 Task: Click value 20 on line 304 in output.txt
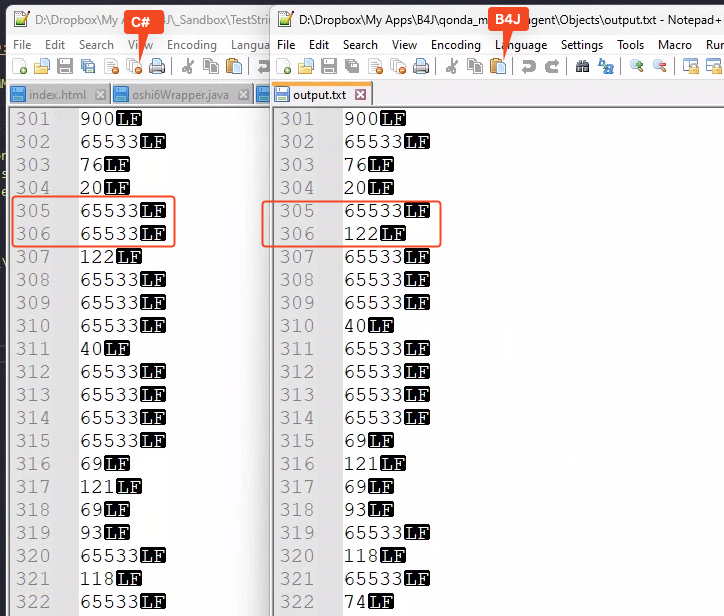355,188
